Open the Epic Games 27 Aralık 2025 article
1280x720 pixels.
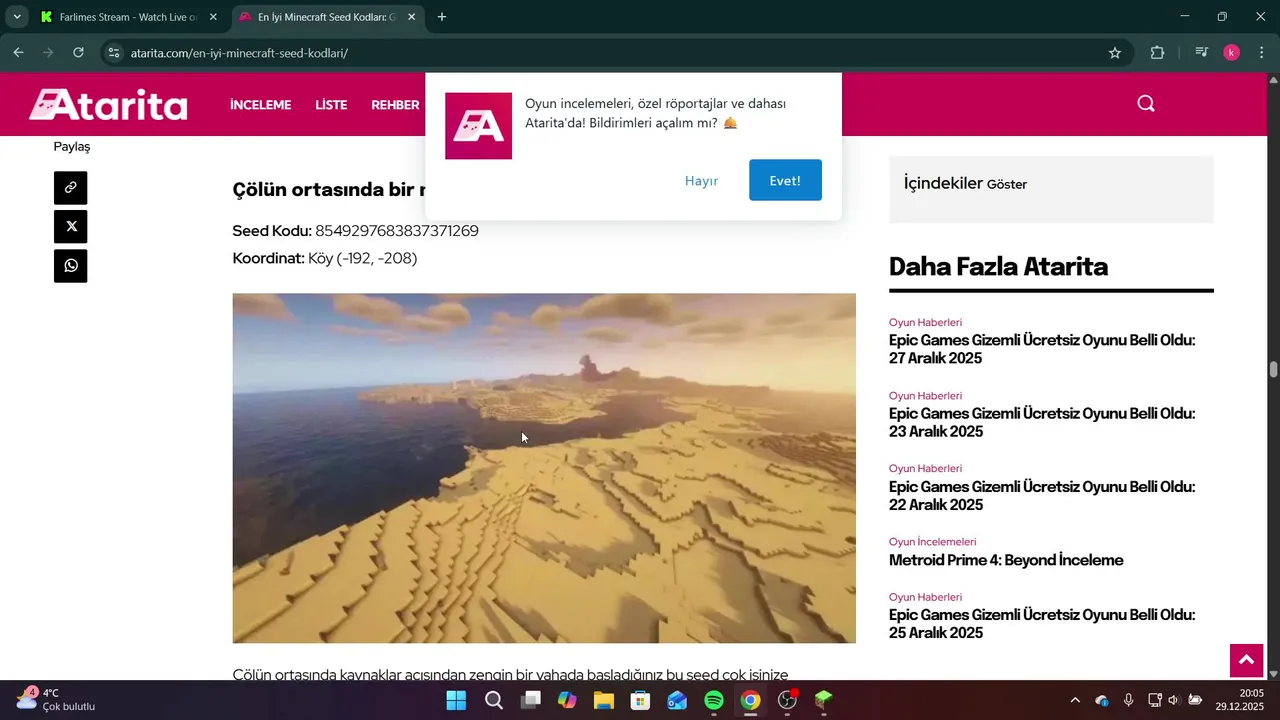pos(1041,349)
